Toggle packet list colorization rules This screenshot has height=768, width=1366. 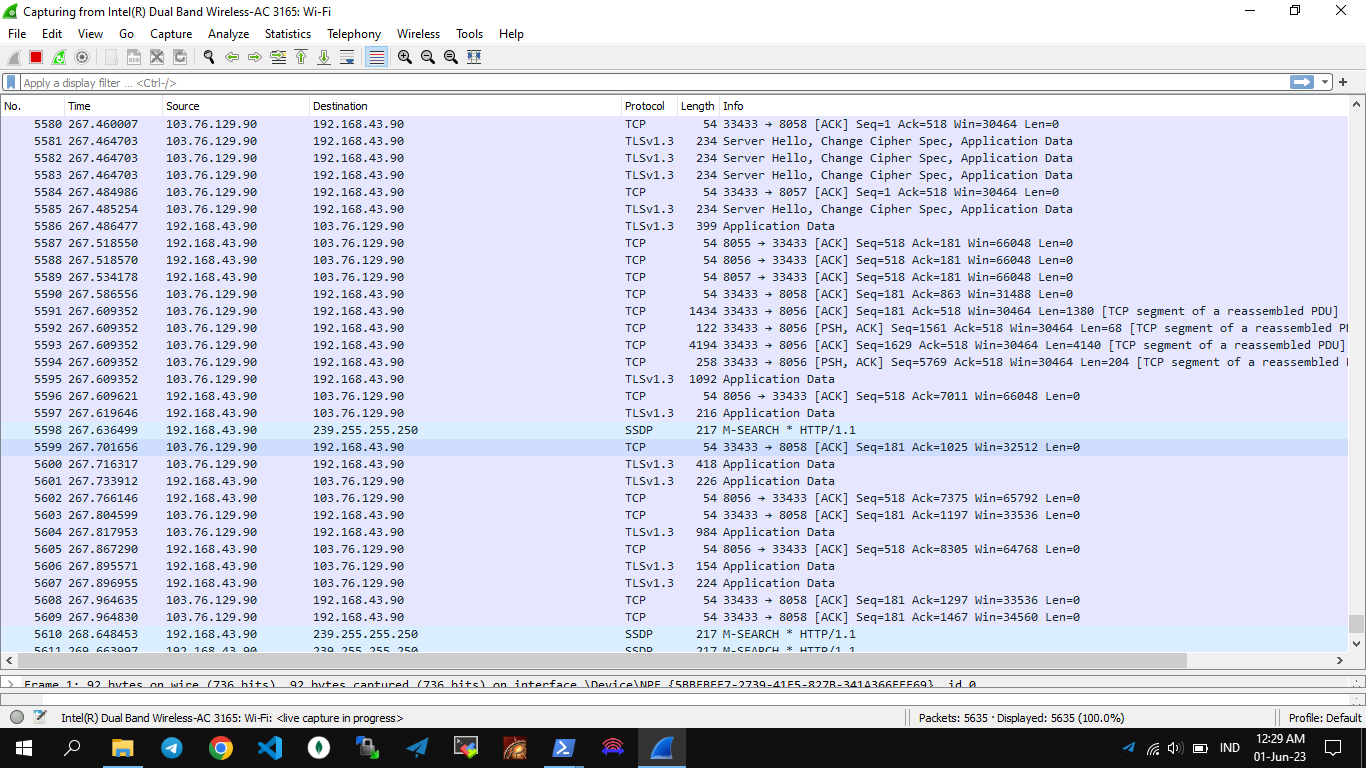tap(376, 57)
